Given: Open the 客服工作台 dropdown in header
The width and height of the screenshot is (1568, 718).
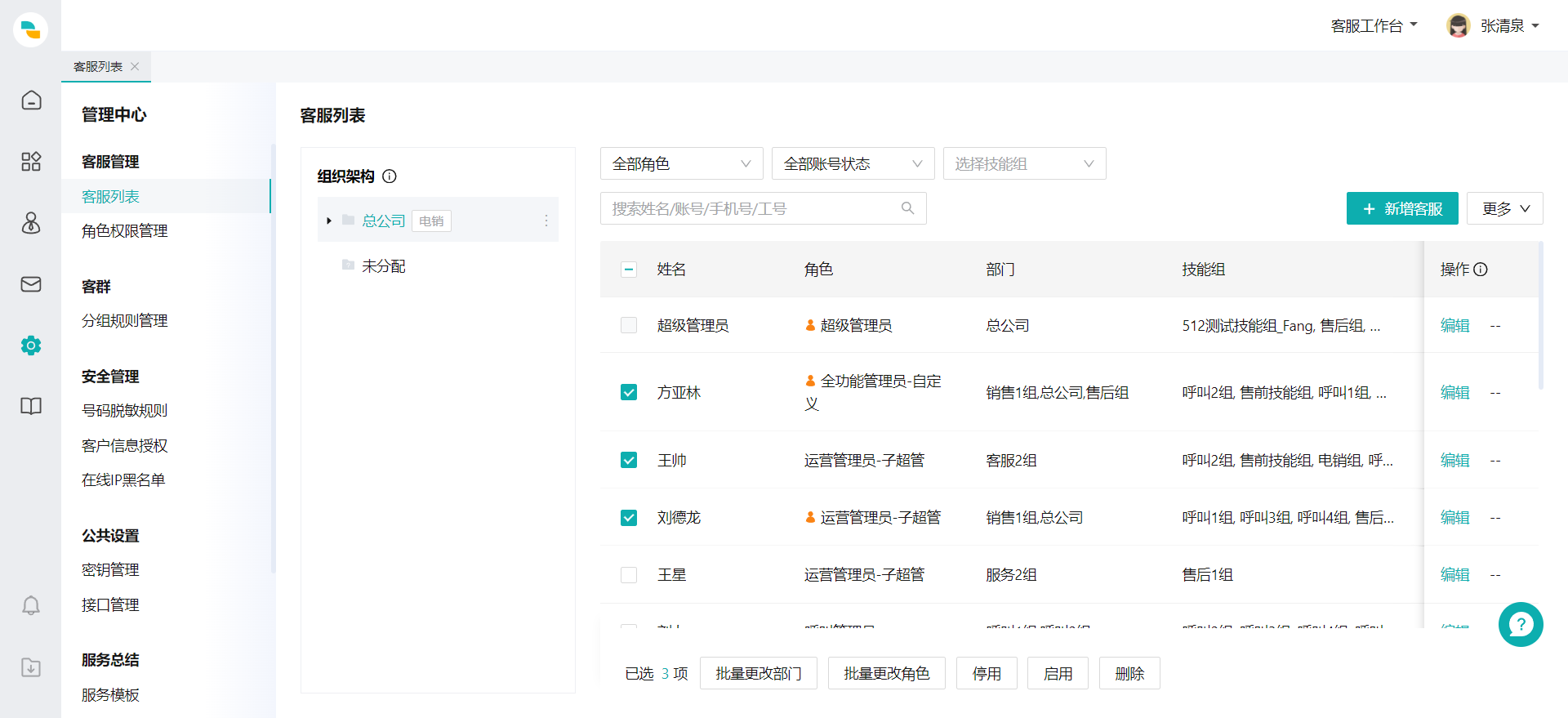Looking at the screenshot, I should click(1374, 26).
